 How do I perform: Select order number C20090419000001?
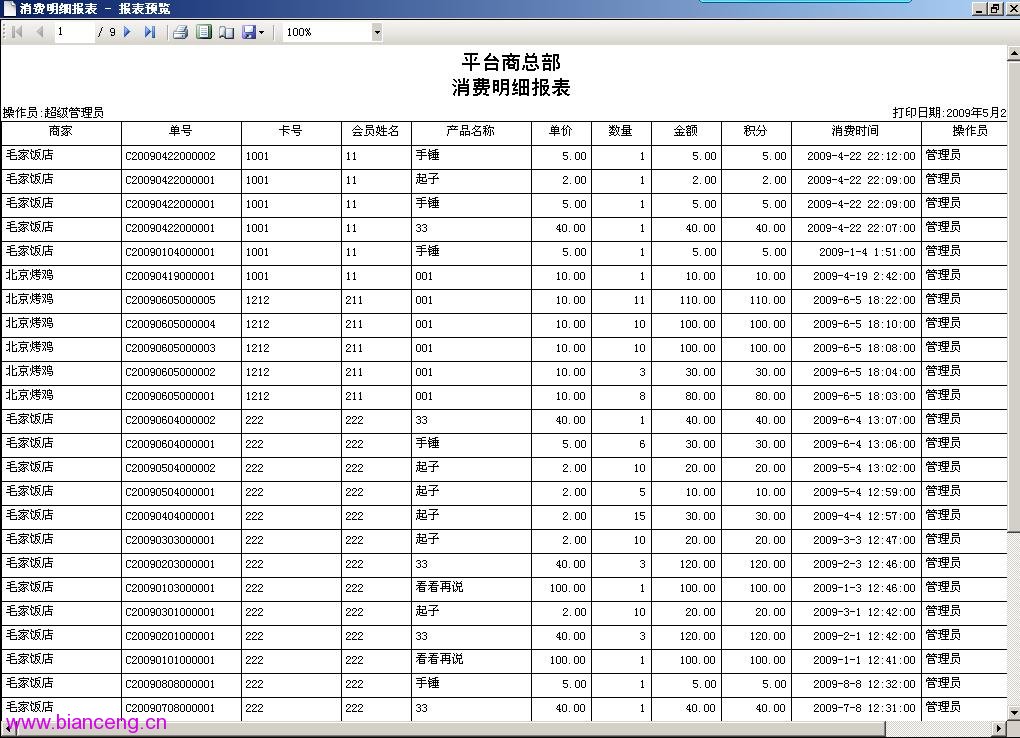(x=170, y=276)
